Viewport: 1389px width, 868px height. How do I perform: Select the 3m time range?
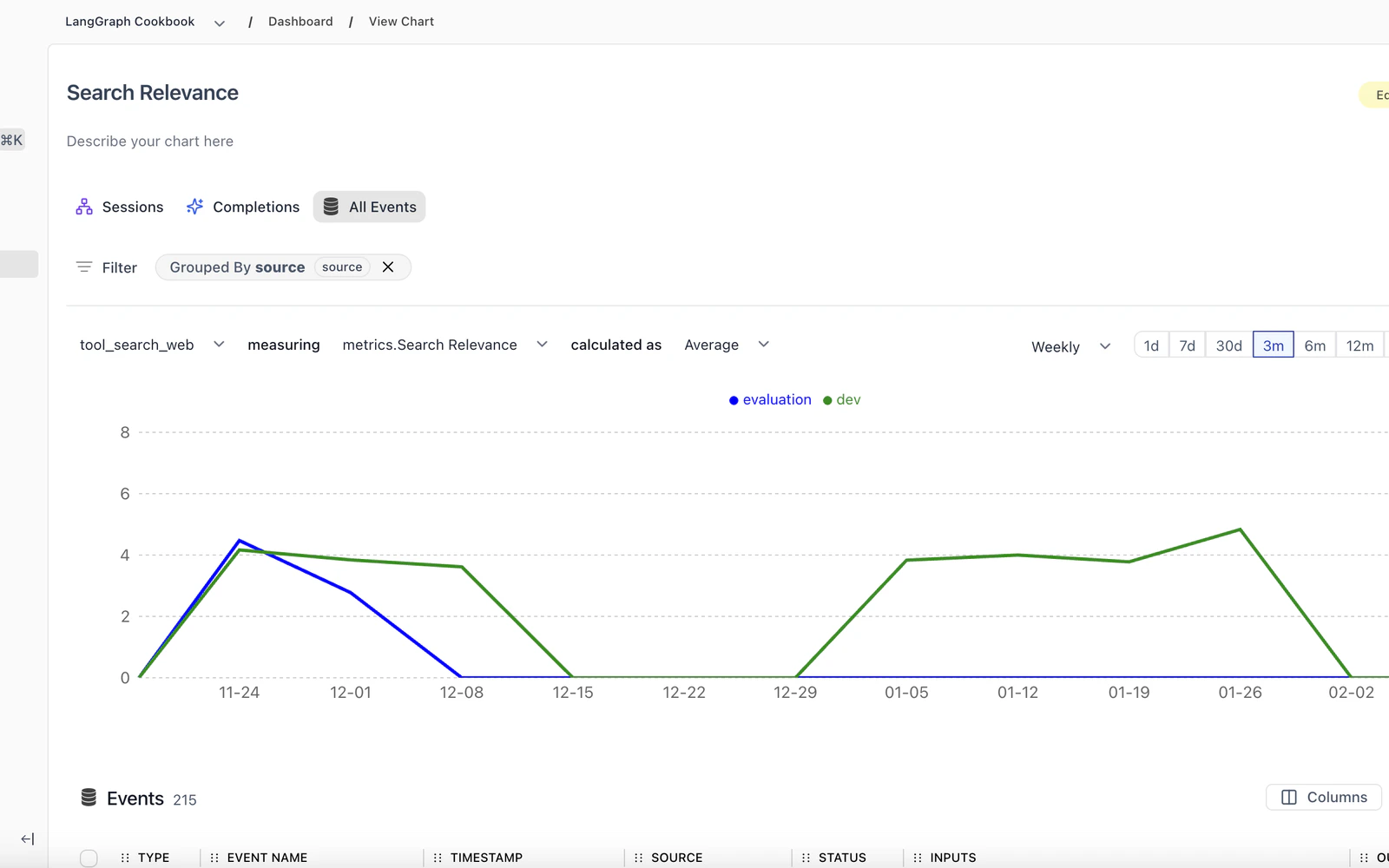(x=1274, y=345)
